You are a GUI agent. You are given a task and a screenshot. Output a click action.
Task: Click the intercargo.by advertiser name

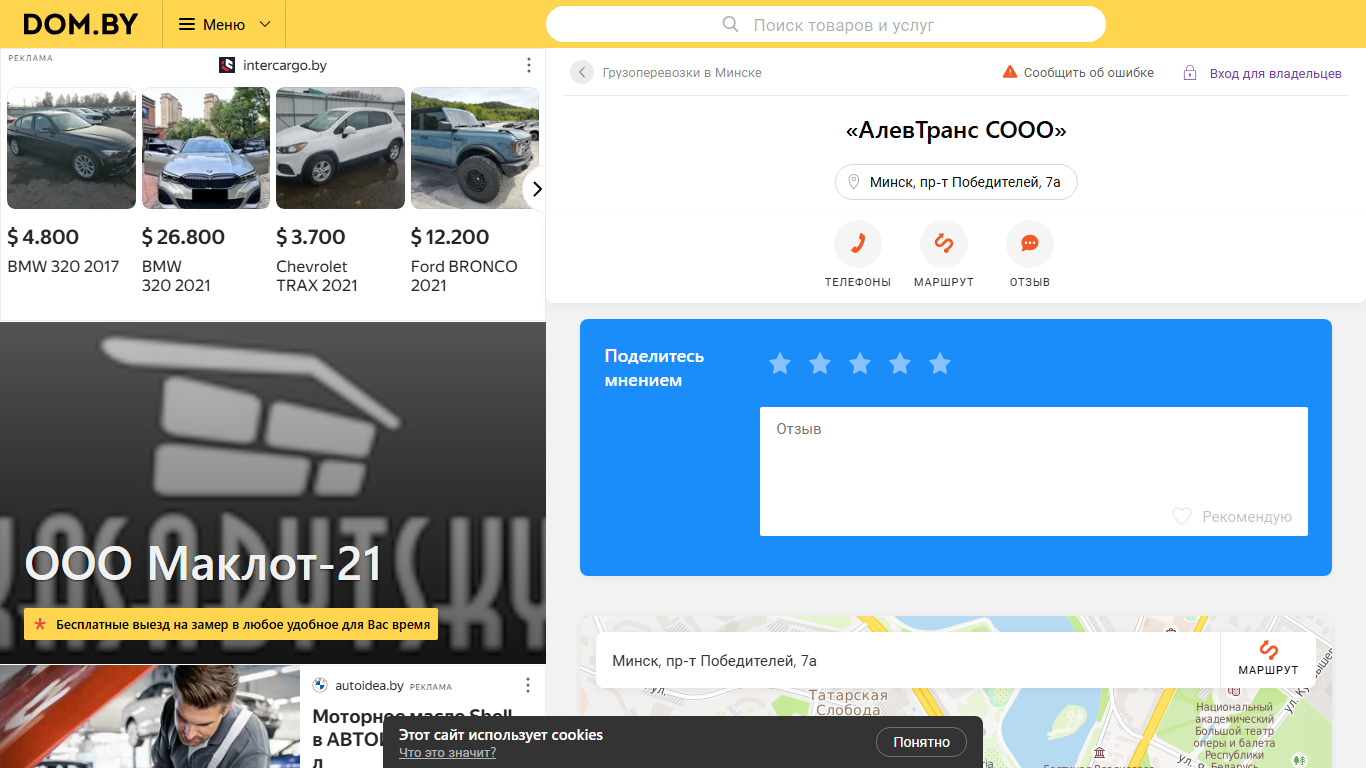coord(285,65)
